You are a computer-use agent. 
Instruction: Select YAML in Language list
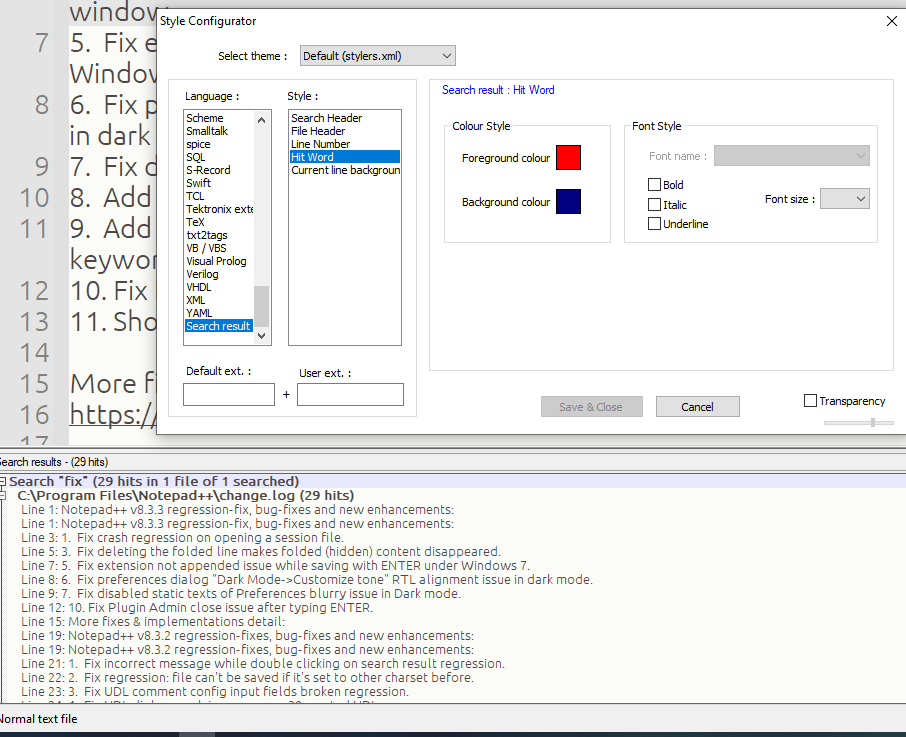pos(219,313)
